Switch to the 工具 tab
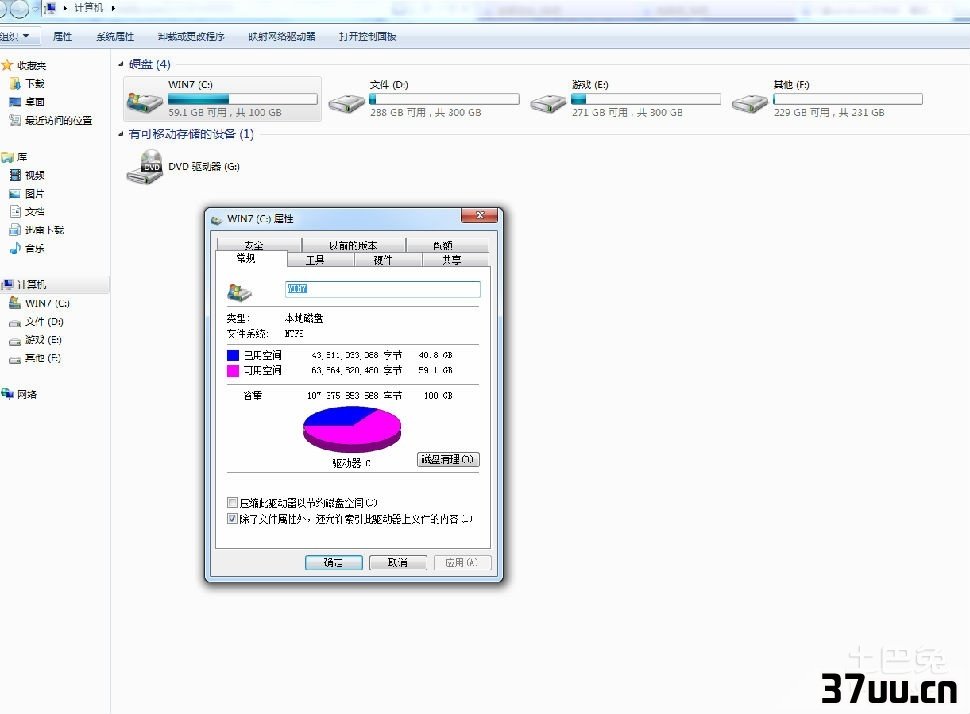 point(320,260)
